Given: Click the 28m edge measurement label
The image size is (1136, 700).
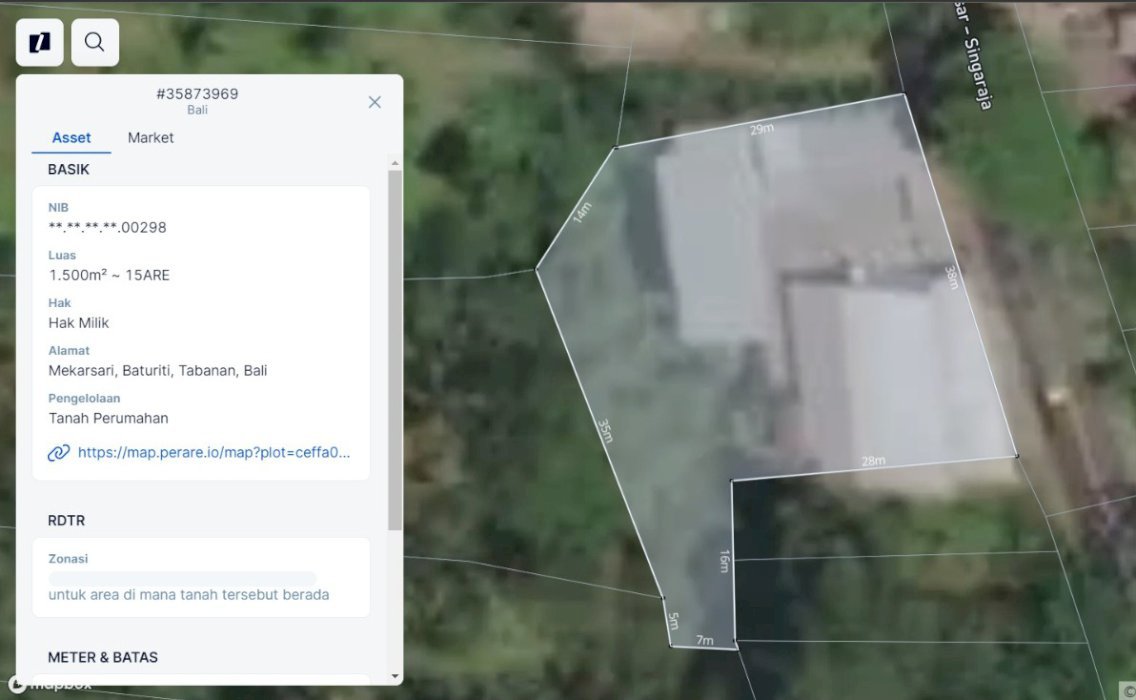Looking at the screenshot, I should click(x=873, y=461).
